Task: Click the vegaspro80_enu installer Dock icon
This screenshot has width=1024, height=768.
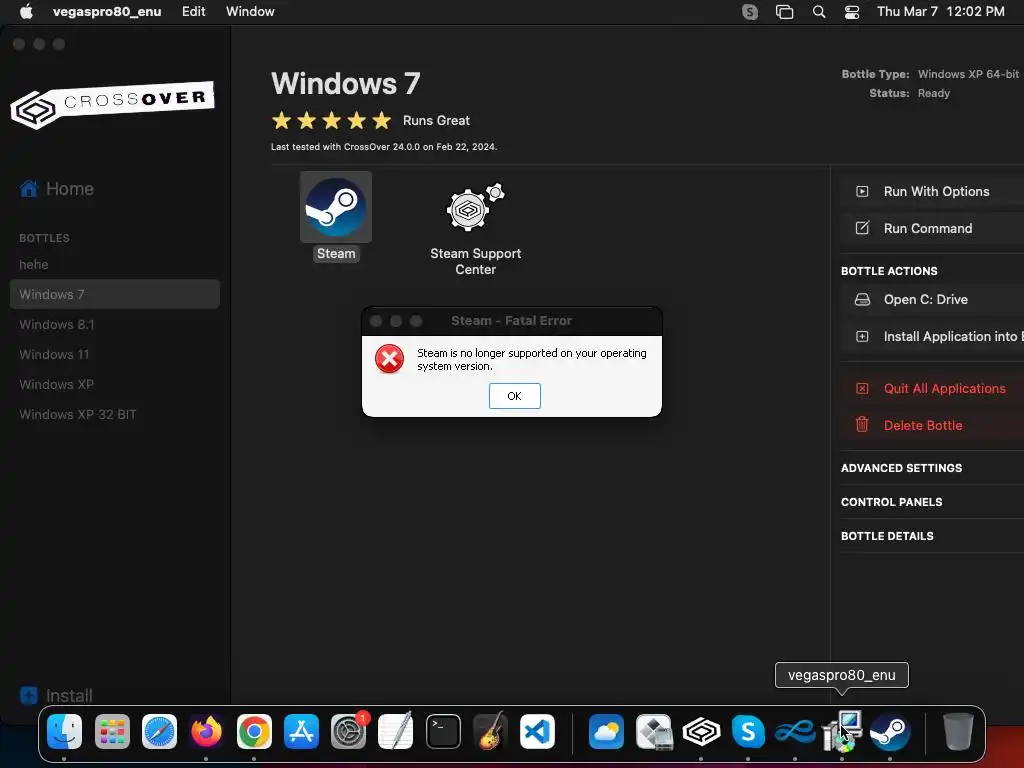Action: 842,731
